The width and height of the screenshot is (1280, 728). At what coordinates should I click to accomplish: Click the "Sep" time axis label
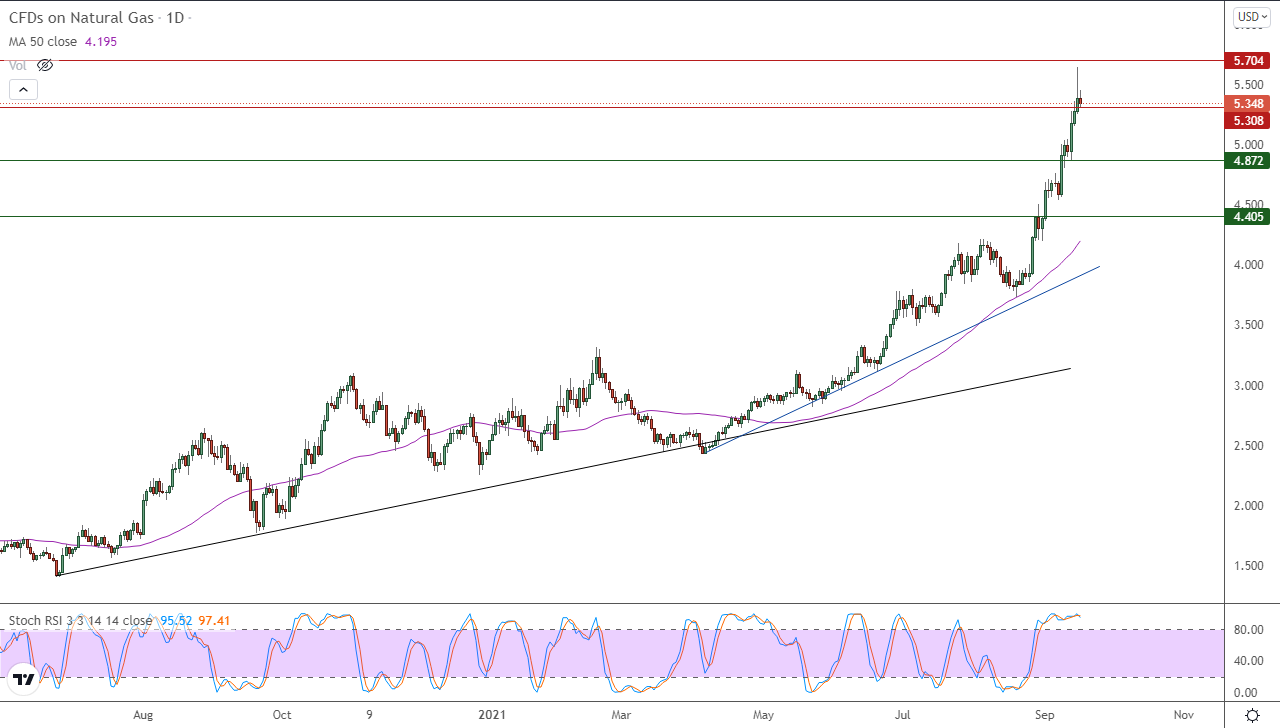[x=1045, y=715]
